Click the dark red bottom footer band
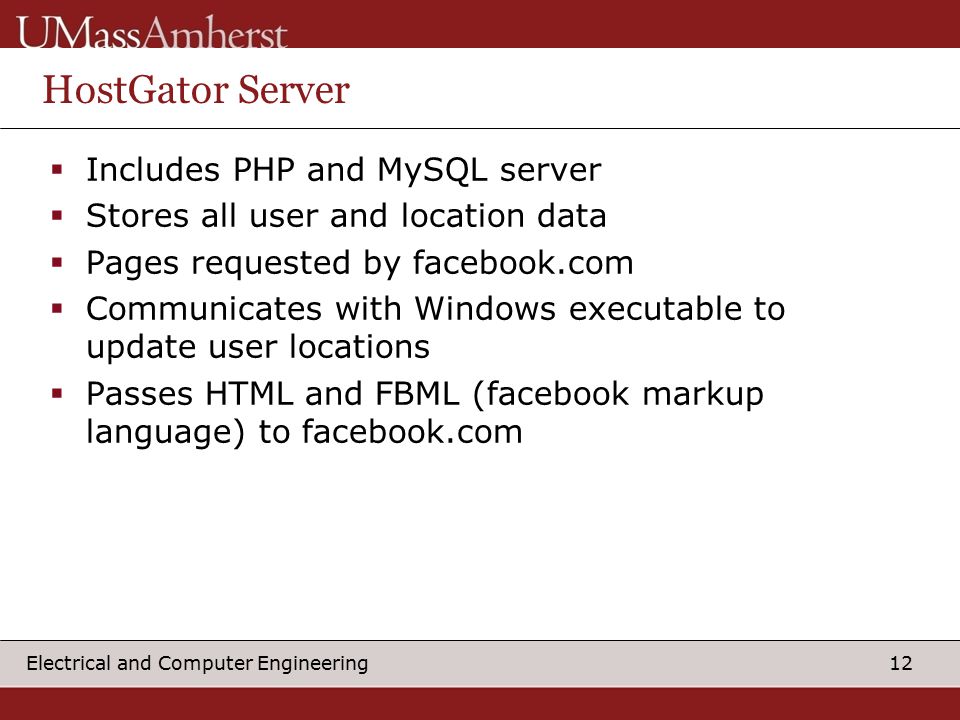The width and height of the screenshot is (960, 720). point(480,703)
